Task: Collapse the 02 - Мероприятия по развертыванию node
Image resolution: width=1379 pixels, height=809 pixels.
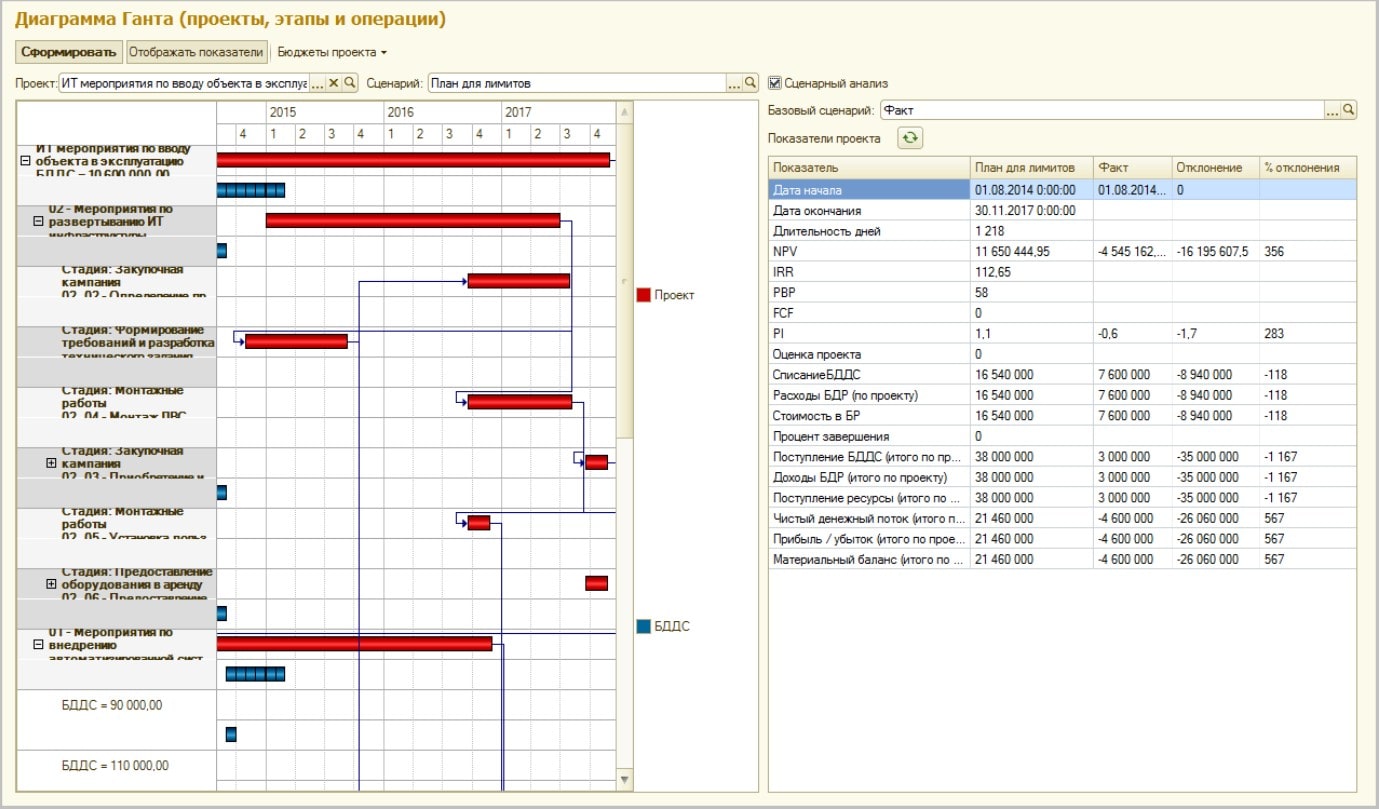Action: click(38, 221)
